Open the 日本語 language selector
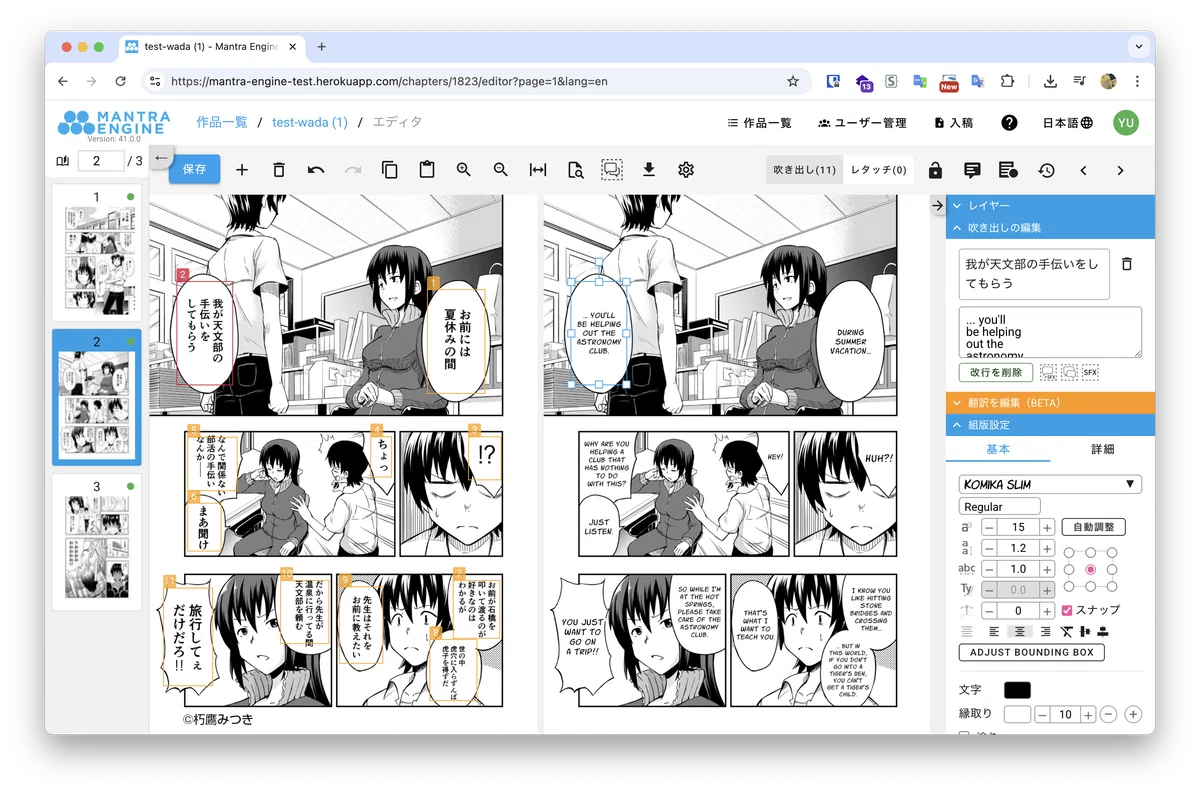Viewport: 1200px width, 794px height. (x=1068, y=123)
